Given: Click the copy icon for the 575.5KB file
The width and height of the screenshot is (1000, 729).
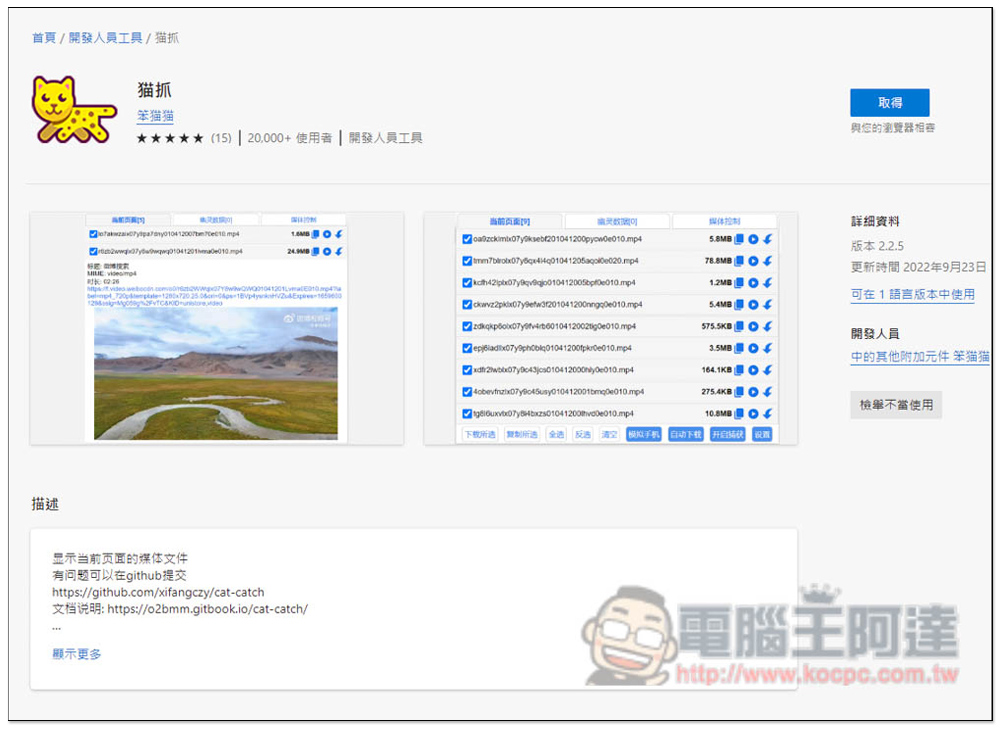Looking at the screenshot, I should (x=740, y=326).
